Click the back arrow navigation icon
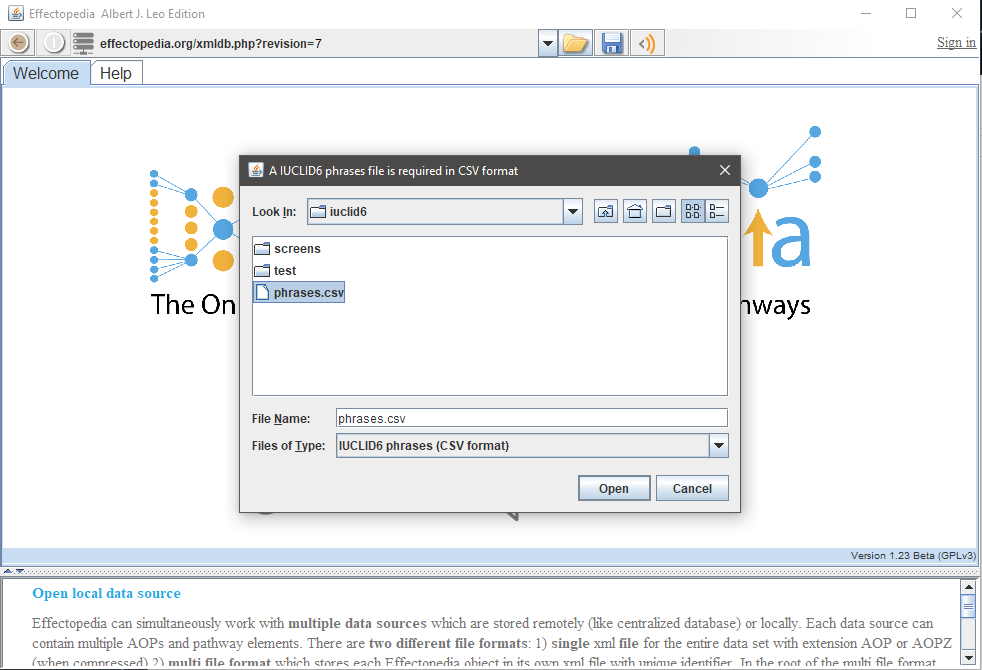Viewport: 982px width, 670px height. point(18,43)
